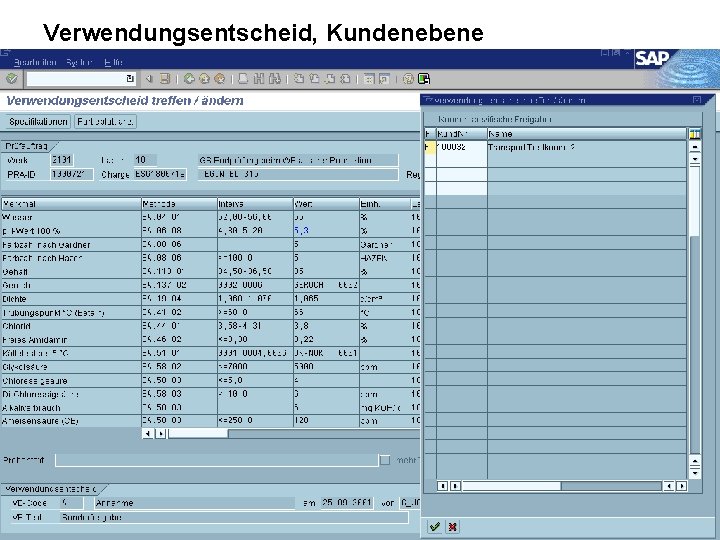Viewport: 720px width, 540px height.
Task: Click the Previous Page icon
Action: (315, 79)
